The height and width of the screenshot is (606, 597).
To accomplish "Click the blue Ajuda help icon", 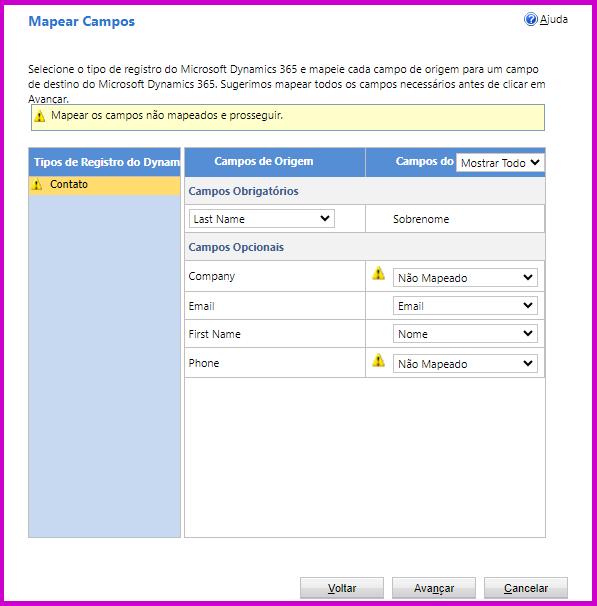I will tap(531, 19).
